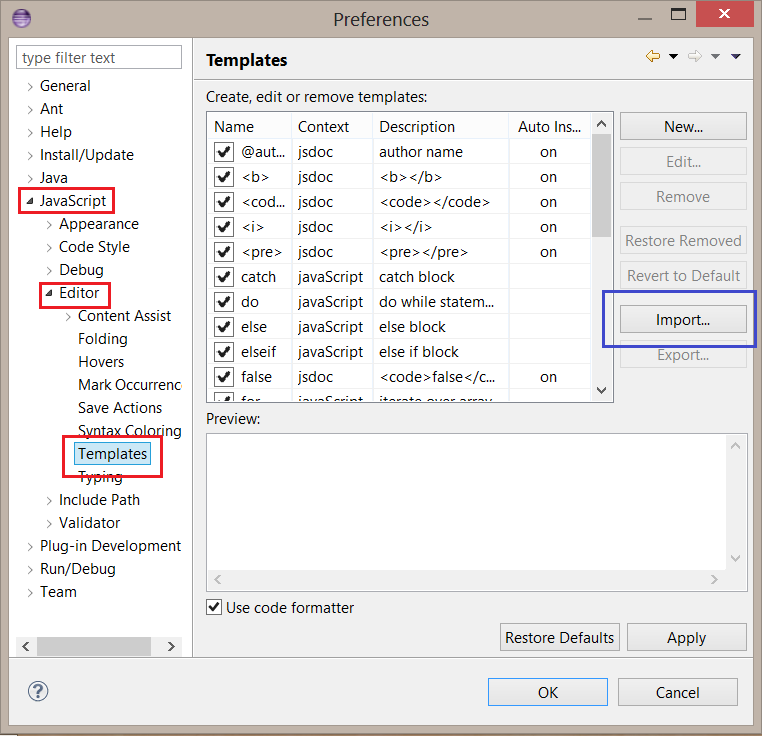762x736 pixels.
Task: Click the Description column header
Action: pos(441,126)
